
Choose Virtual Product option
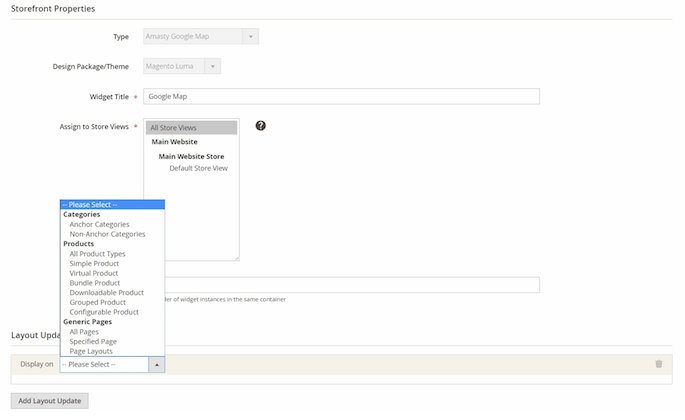coord(93,273)
